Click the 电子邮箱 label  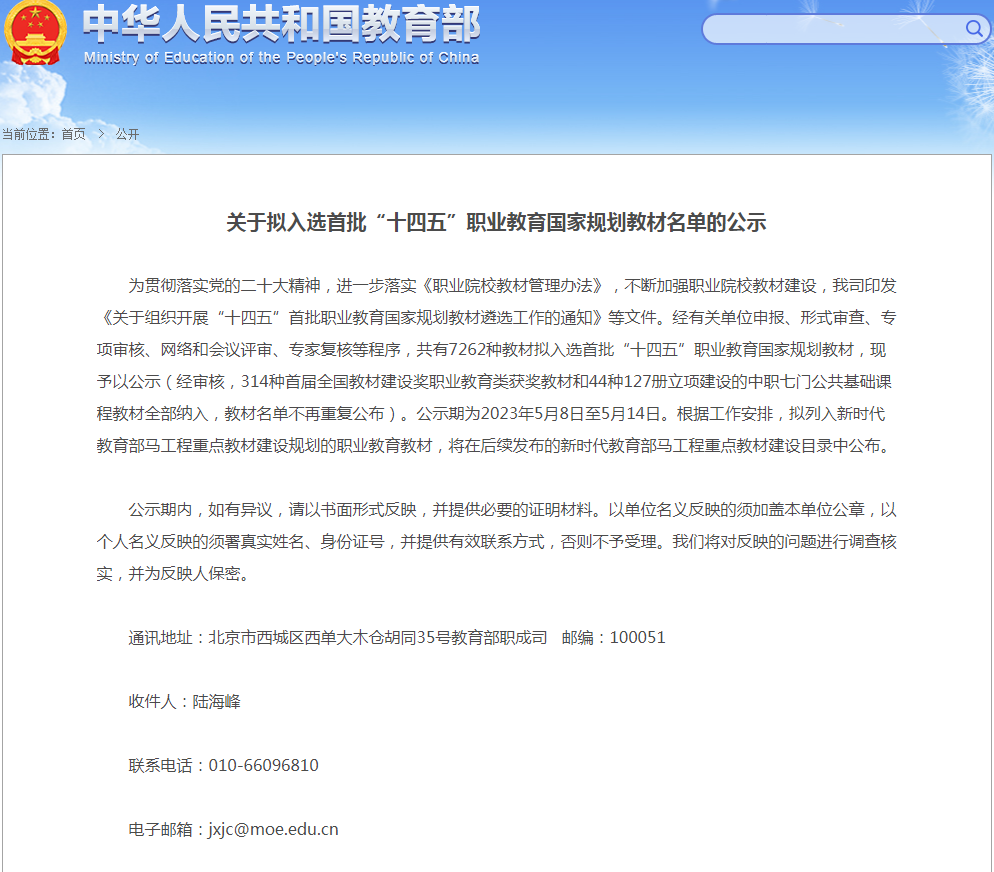[160, 830]
